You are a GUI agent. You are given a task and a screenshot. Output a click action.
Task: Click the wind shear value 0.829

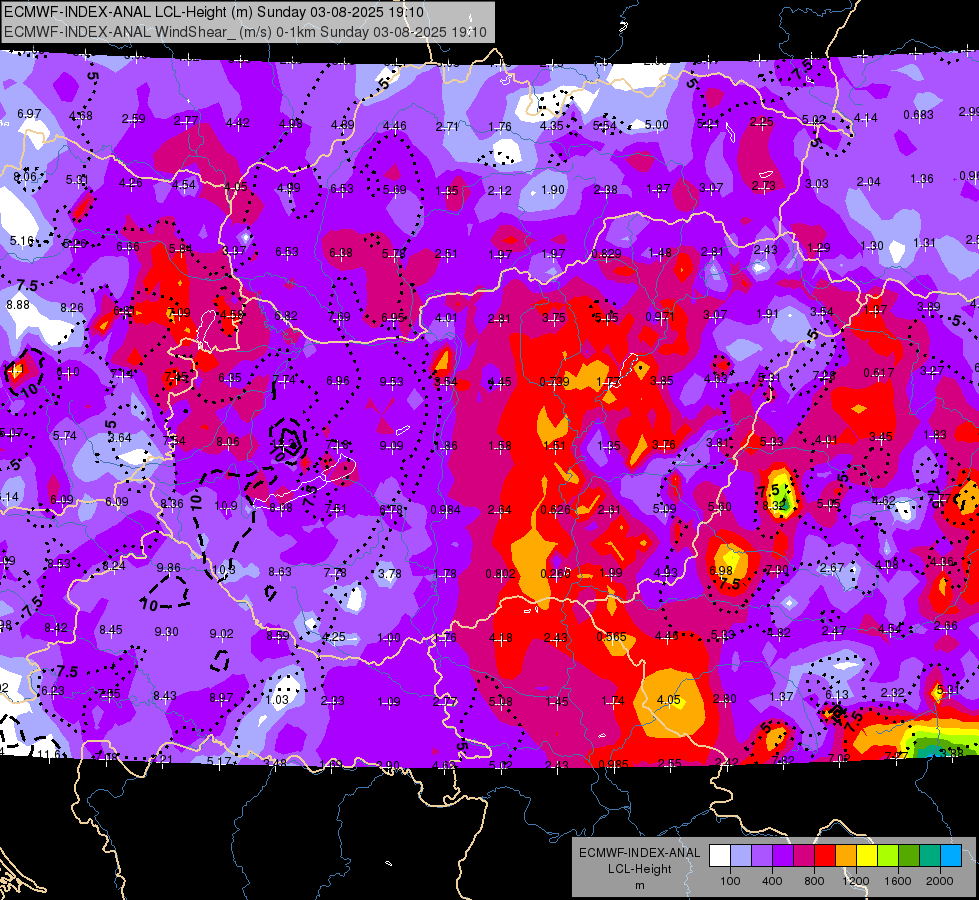point(606,254)
